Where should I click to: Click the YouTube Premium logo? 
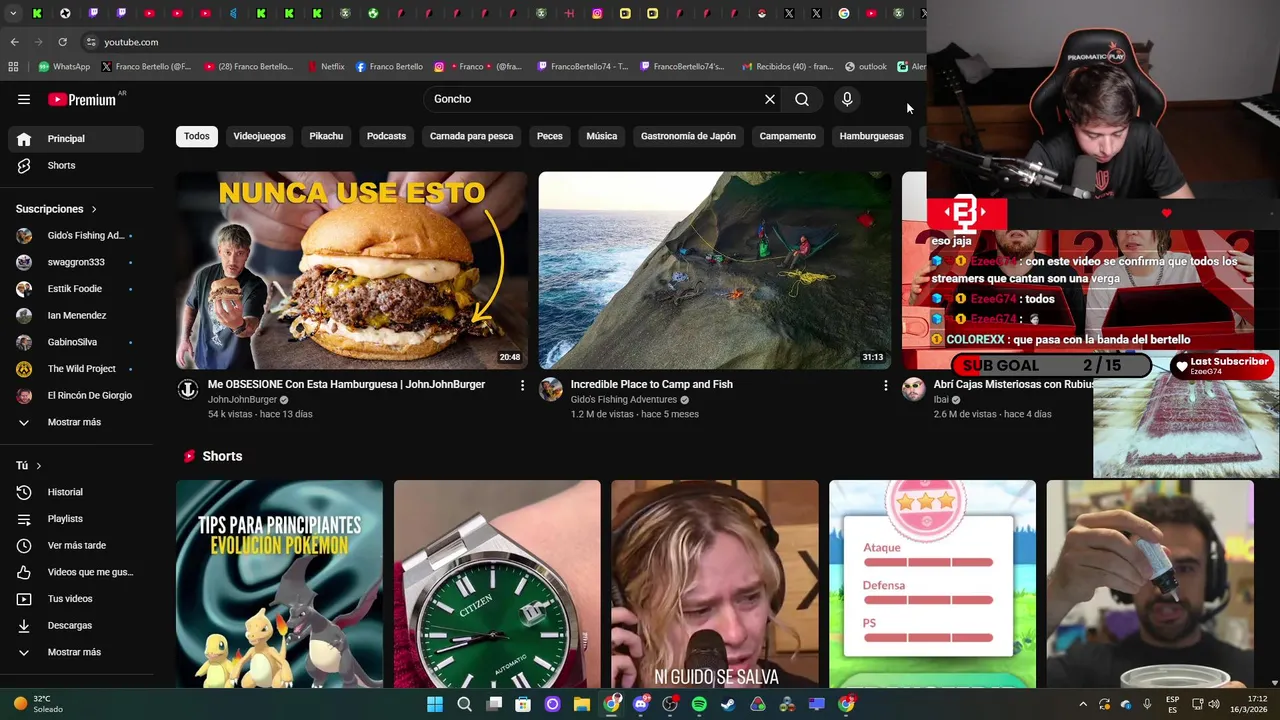tap(83, 99)
